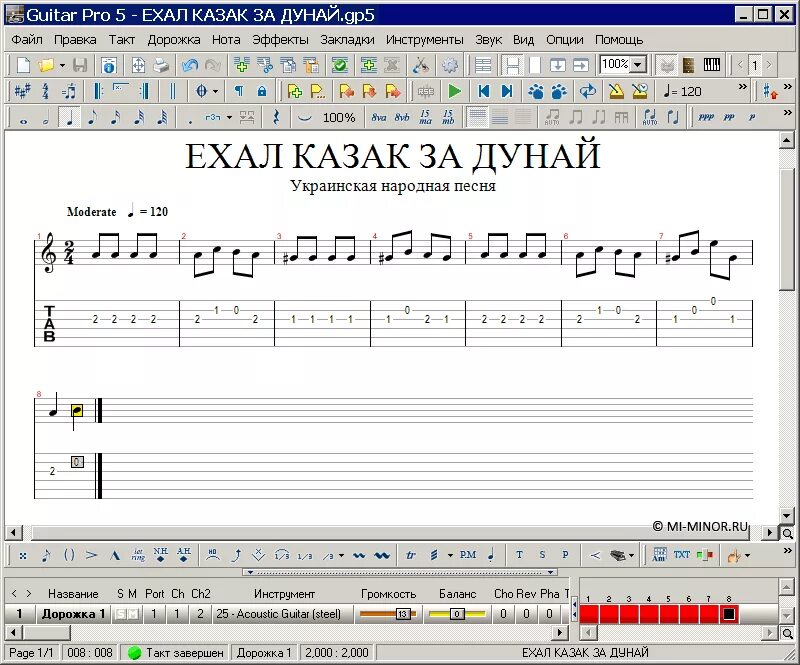Save the score using the floppy disk icon

point(80,65)
